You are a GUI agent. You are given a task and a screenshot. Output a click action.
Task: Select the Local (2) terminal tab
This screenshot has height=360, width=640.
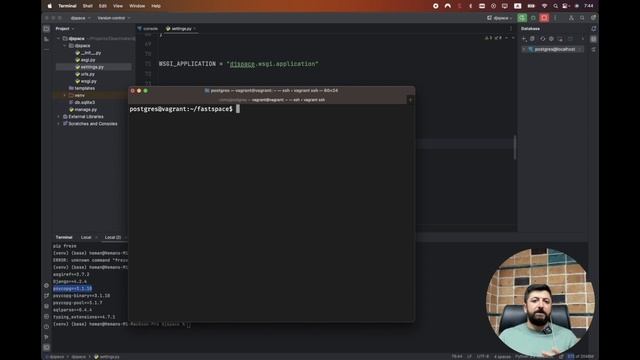113,237
